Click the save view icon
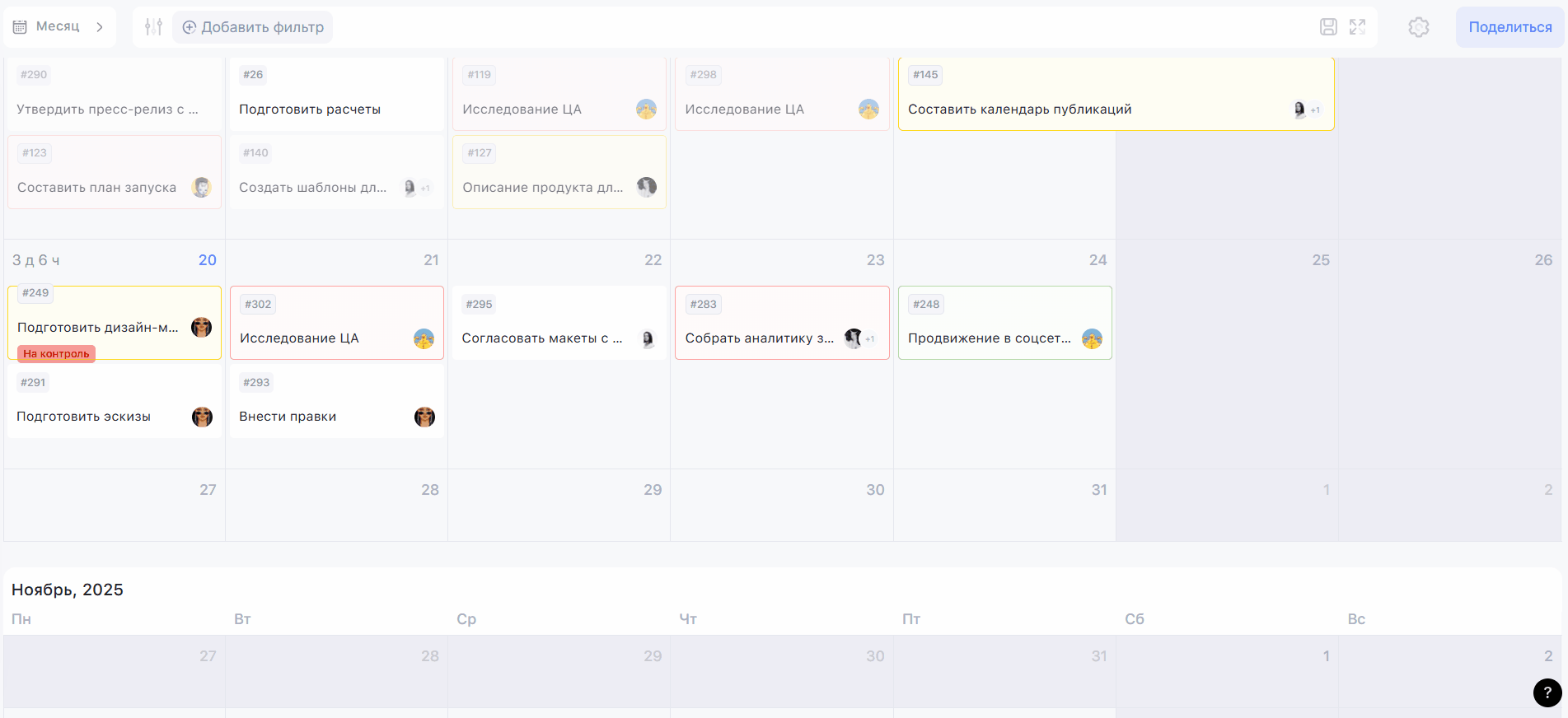Image resolution: width=1568 pixels, height=718 pixels. click(x=1328, y=27)
